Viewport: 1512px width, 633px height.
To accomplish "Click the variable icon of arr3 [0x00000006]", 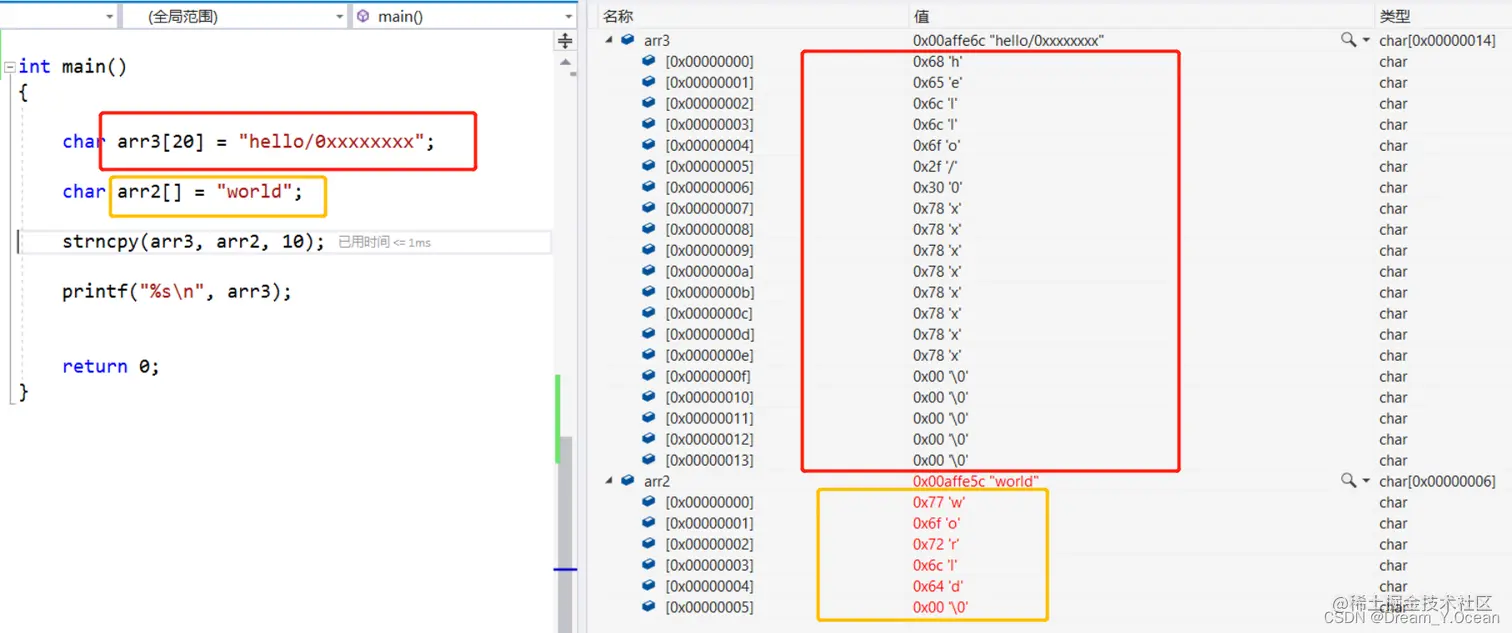I will (649, 187).
